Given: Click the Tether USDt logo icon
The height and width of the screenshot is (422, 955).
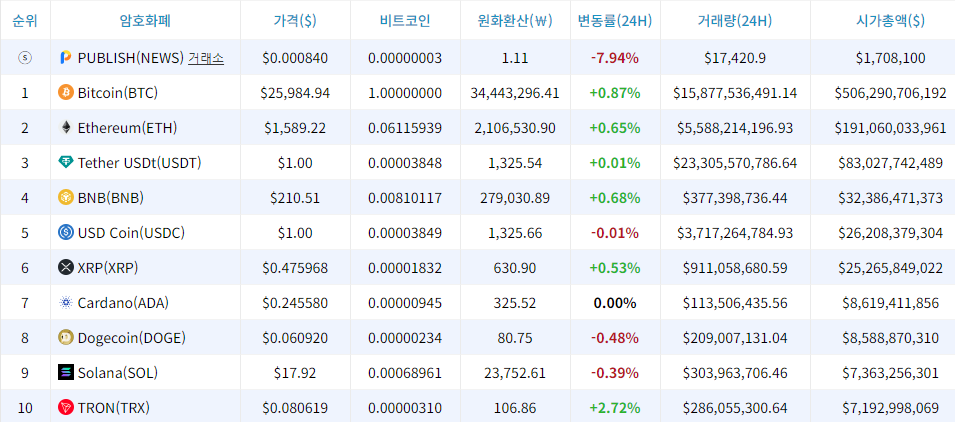Looking at the screenshot, I should tap(65, 163).
